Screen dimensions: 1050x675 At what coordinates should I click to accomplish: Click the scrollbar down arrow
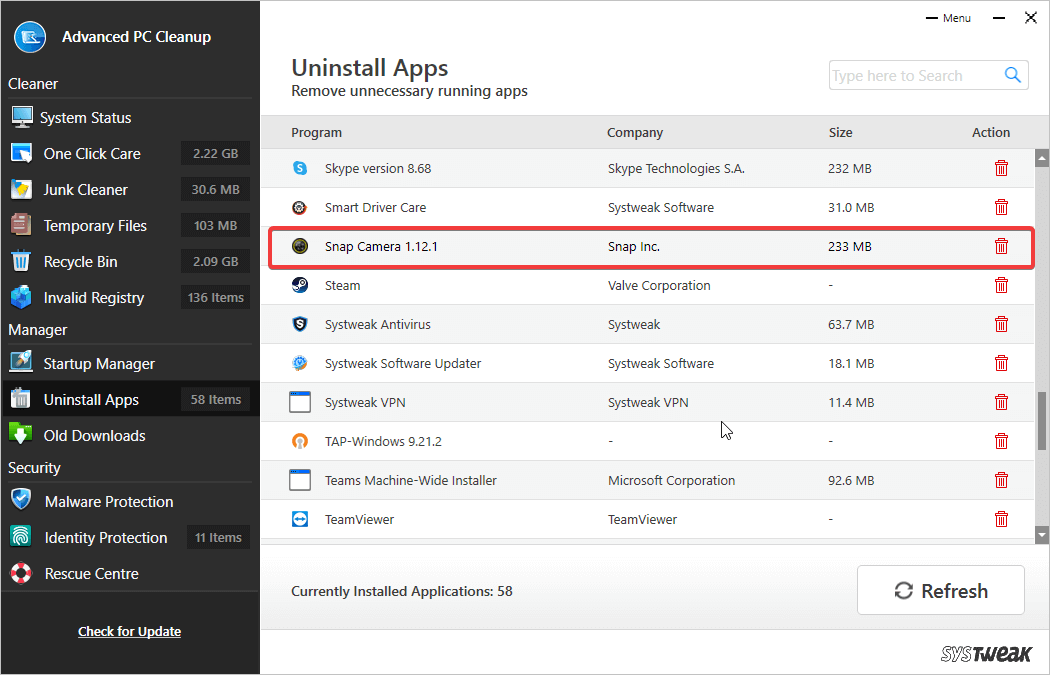pyautogui.click(x=1041, y=536)
